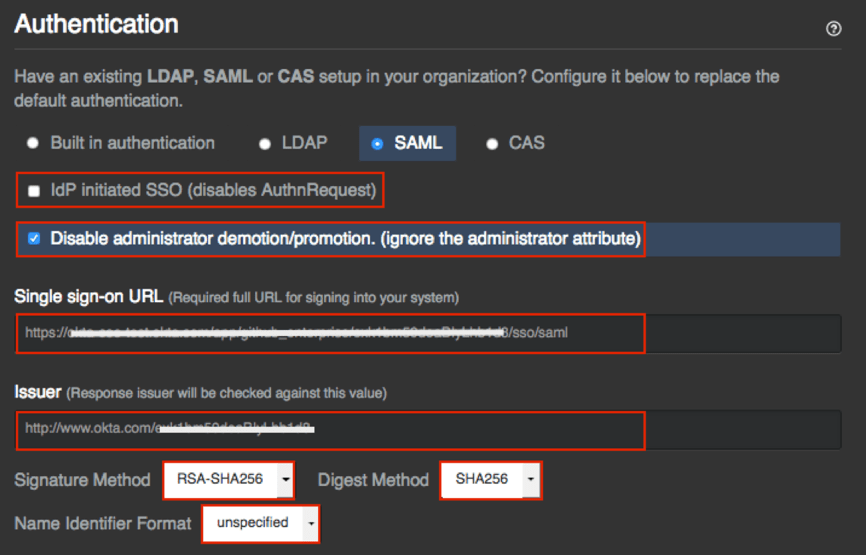Enable IdP initiated SSO checkbox

[34, 191]
